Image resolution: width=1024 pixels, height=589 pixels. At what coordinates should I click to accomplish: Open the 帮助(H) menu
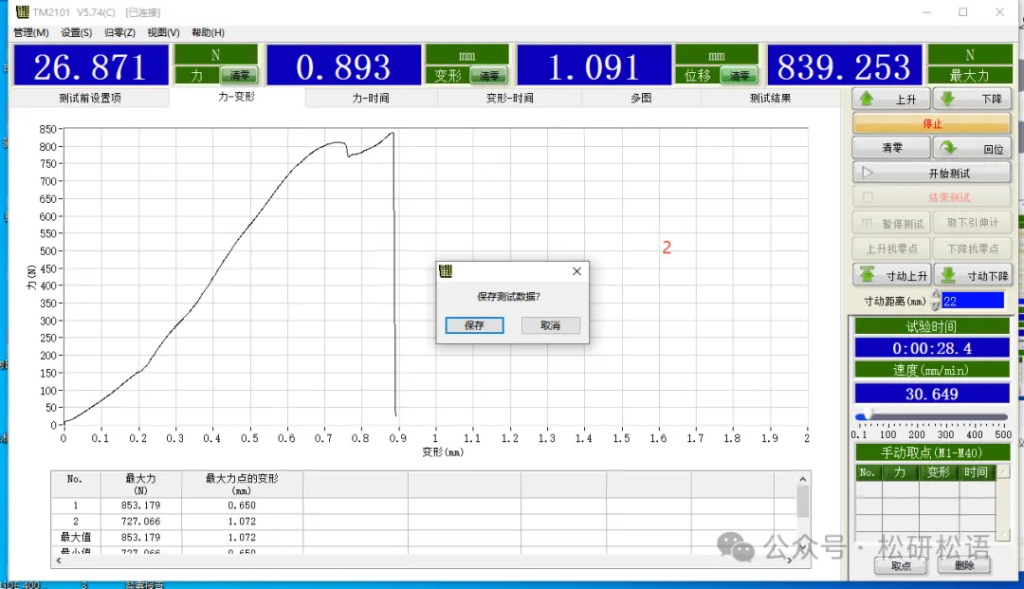point(208,33)
